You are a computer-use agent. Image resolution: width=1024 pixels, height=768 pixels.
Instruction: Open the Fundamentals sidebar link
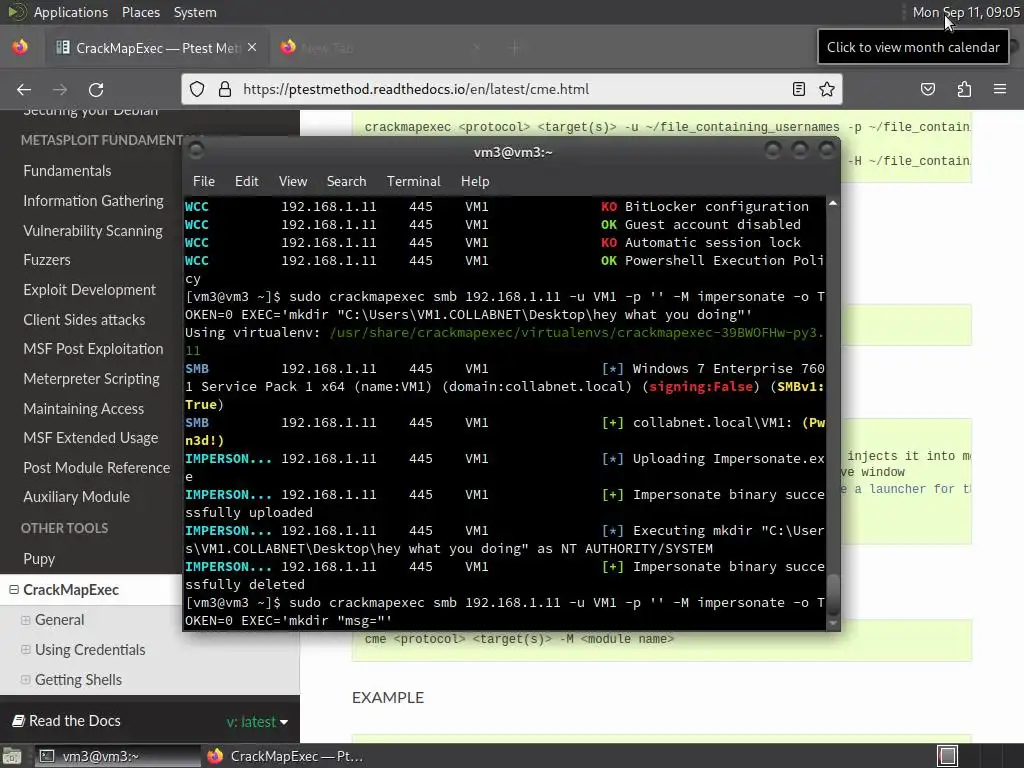67,171
